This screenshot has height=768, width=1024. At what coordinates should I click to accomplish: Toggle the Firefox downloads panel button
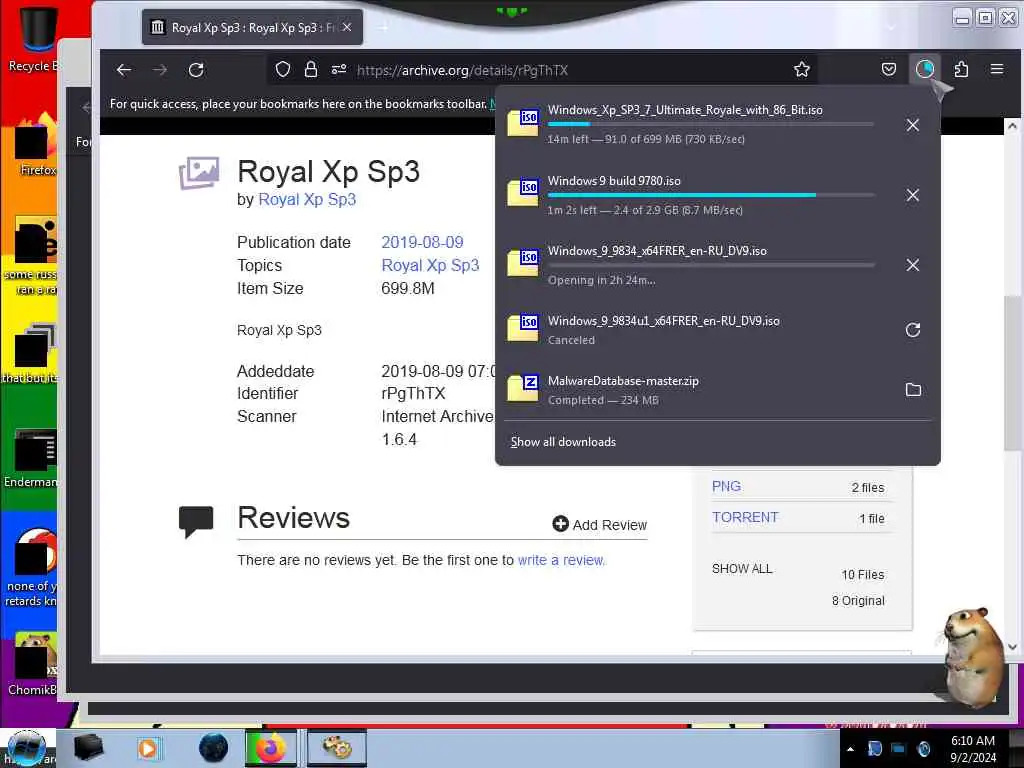click(925, 69)
